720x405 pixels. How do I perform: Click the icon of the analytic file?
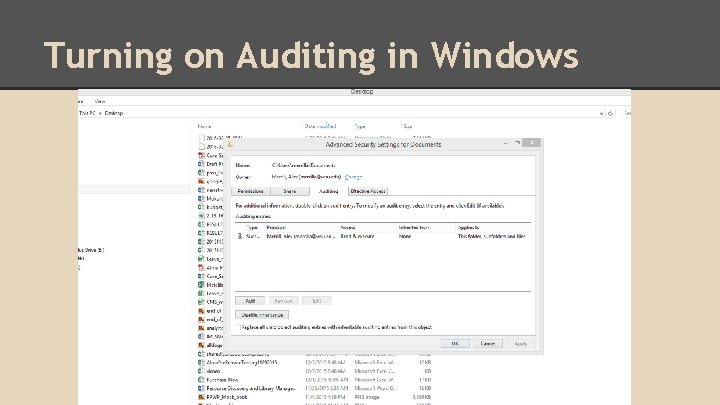click(201, 328)
